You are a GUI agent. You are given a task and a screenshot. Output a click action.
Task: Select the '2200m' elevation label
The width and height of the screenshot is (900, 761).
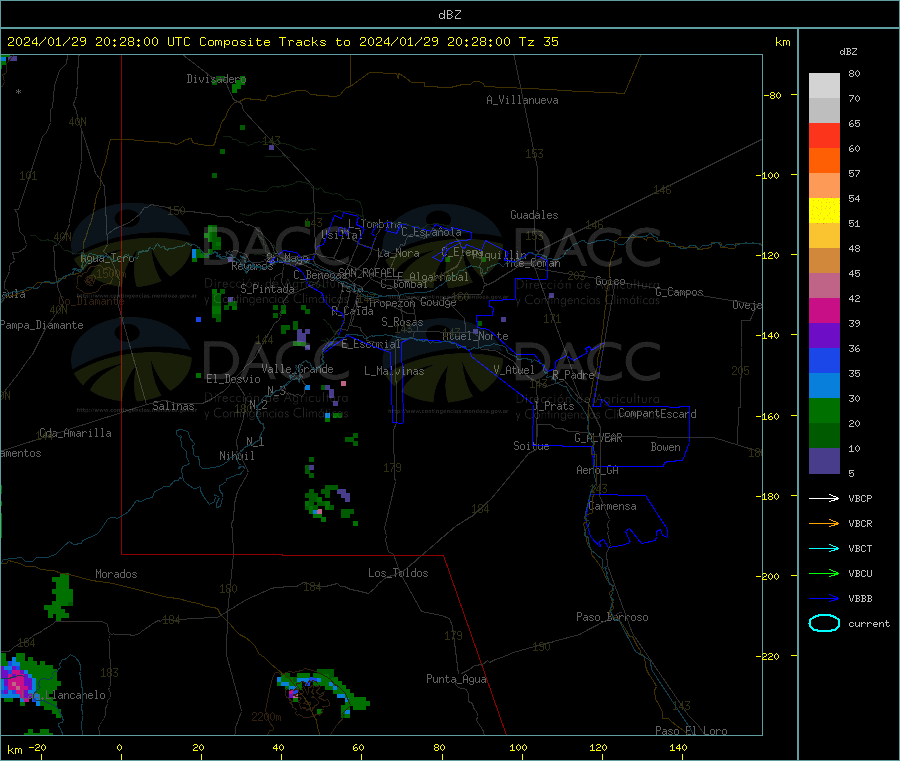point(266,717)
